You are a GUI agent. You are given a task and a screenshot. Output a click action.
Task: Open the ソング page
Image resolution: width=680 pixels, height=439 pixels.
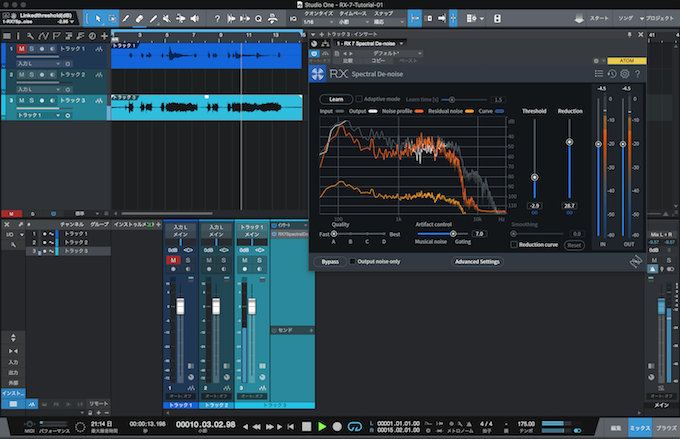[625, 18]
